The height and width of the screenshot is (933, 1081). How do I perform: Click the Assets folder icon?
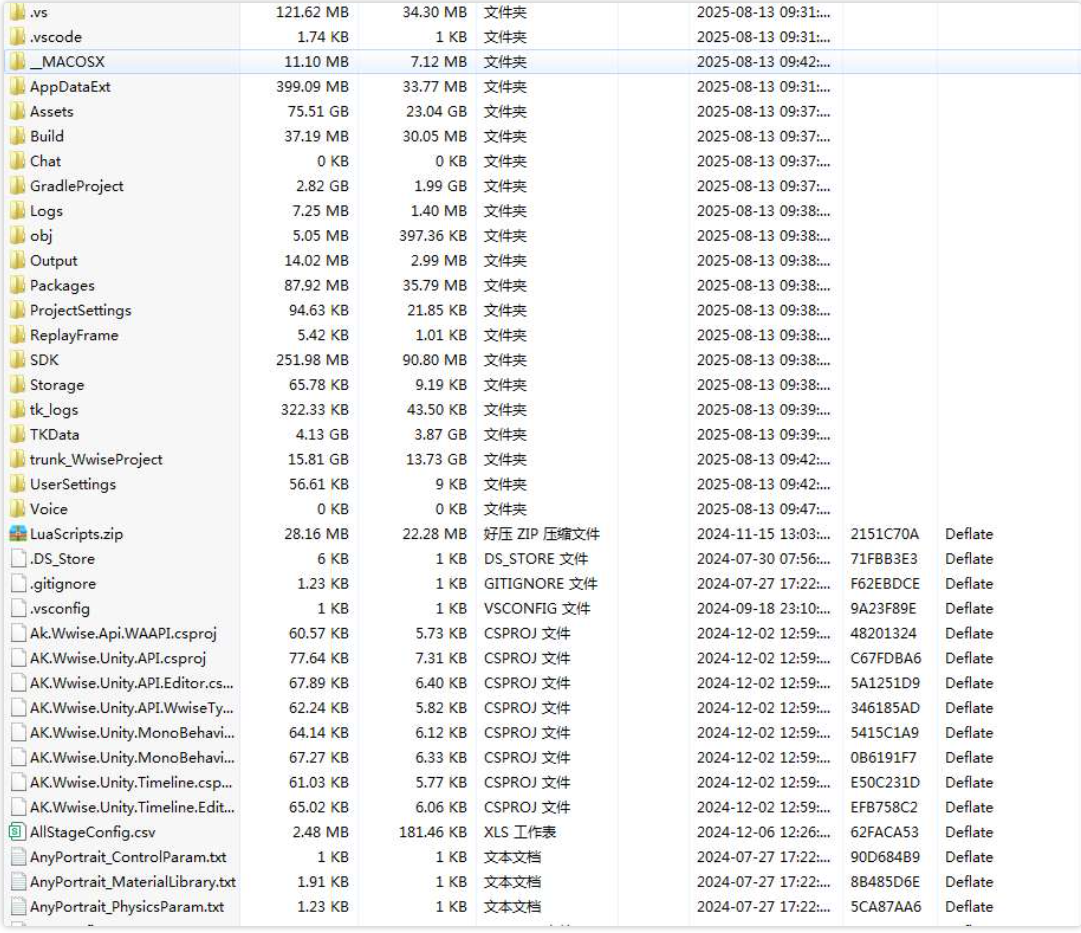(17, 111)
